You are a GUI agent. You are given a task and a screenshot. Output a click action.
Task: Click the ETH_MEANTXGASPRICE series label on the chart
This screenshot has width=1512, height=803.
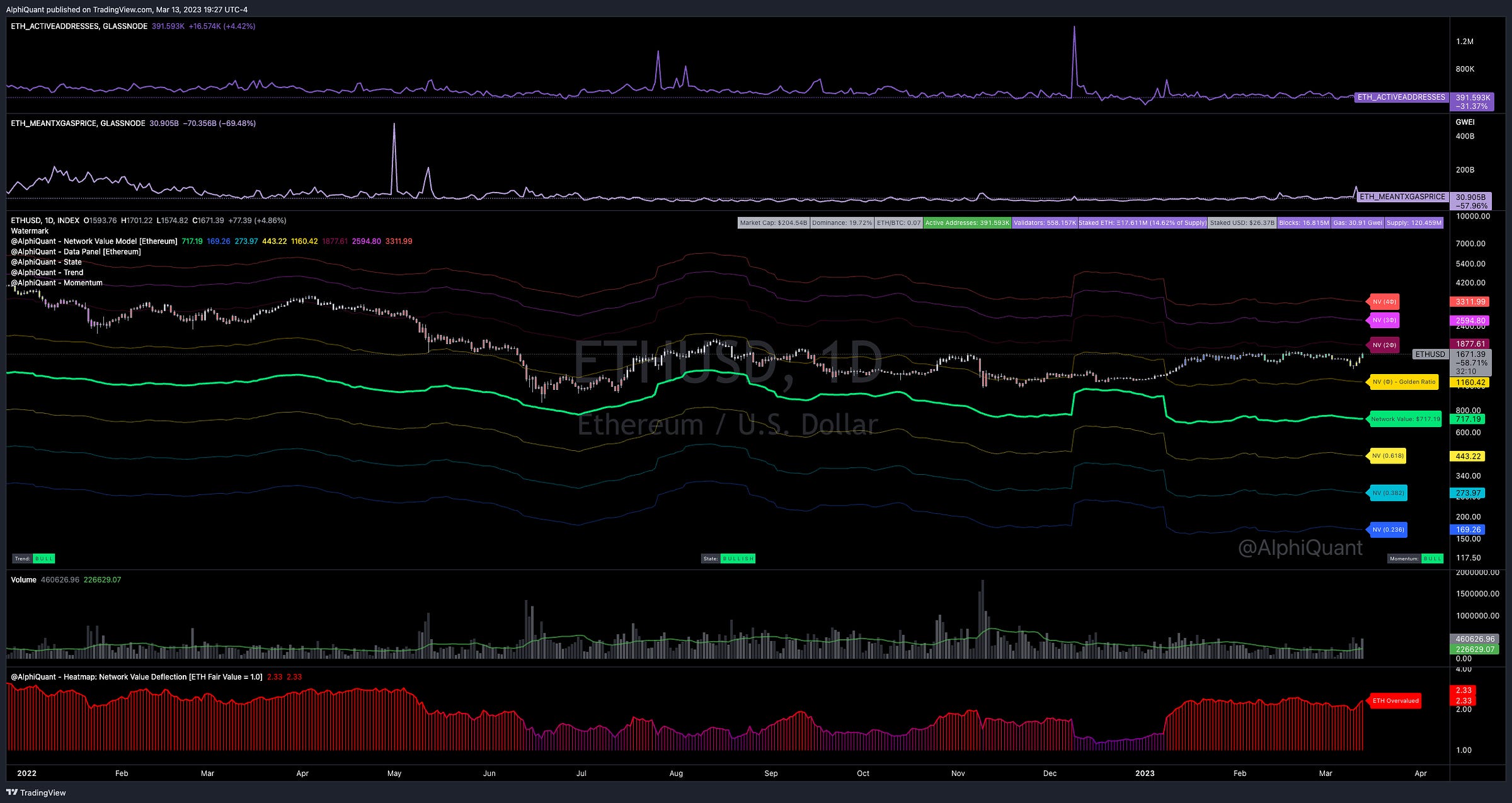[x=1402, y=196]
